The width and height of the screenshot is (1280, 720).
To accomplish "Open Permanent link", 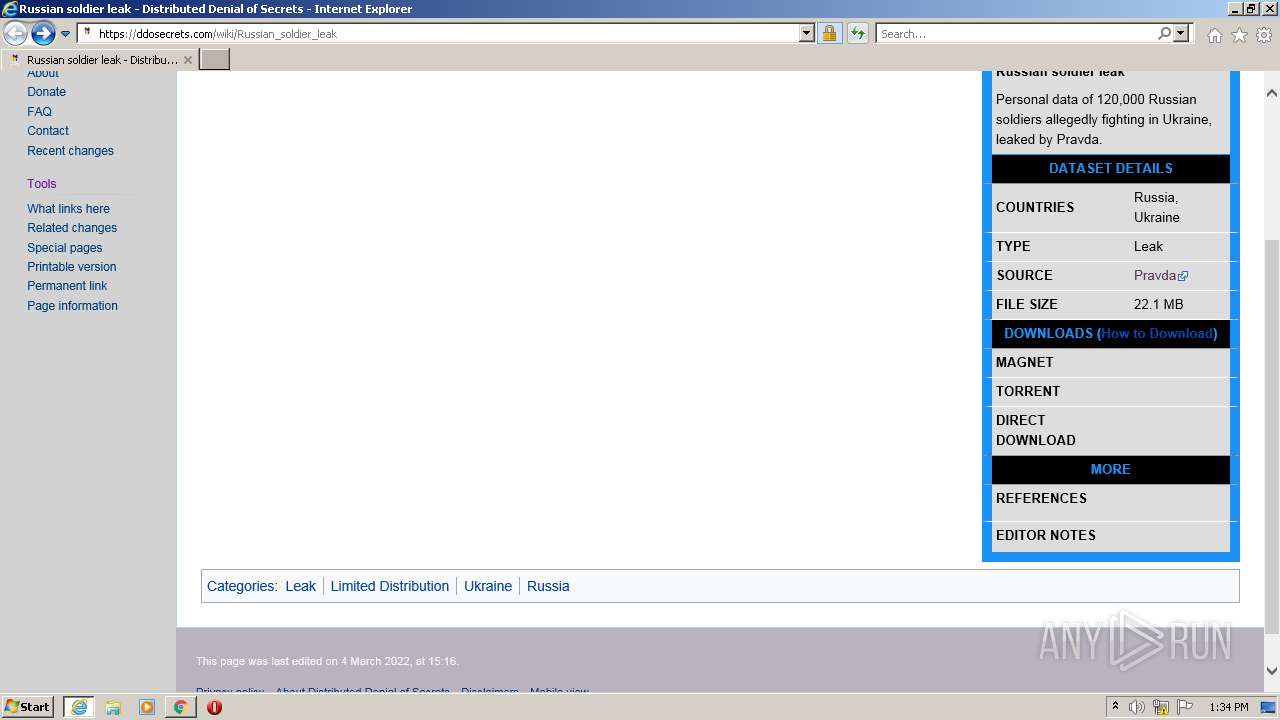I will coord(67,286).
